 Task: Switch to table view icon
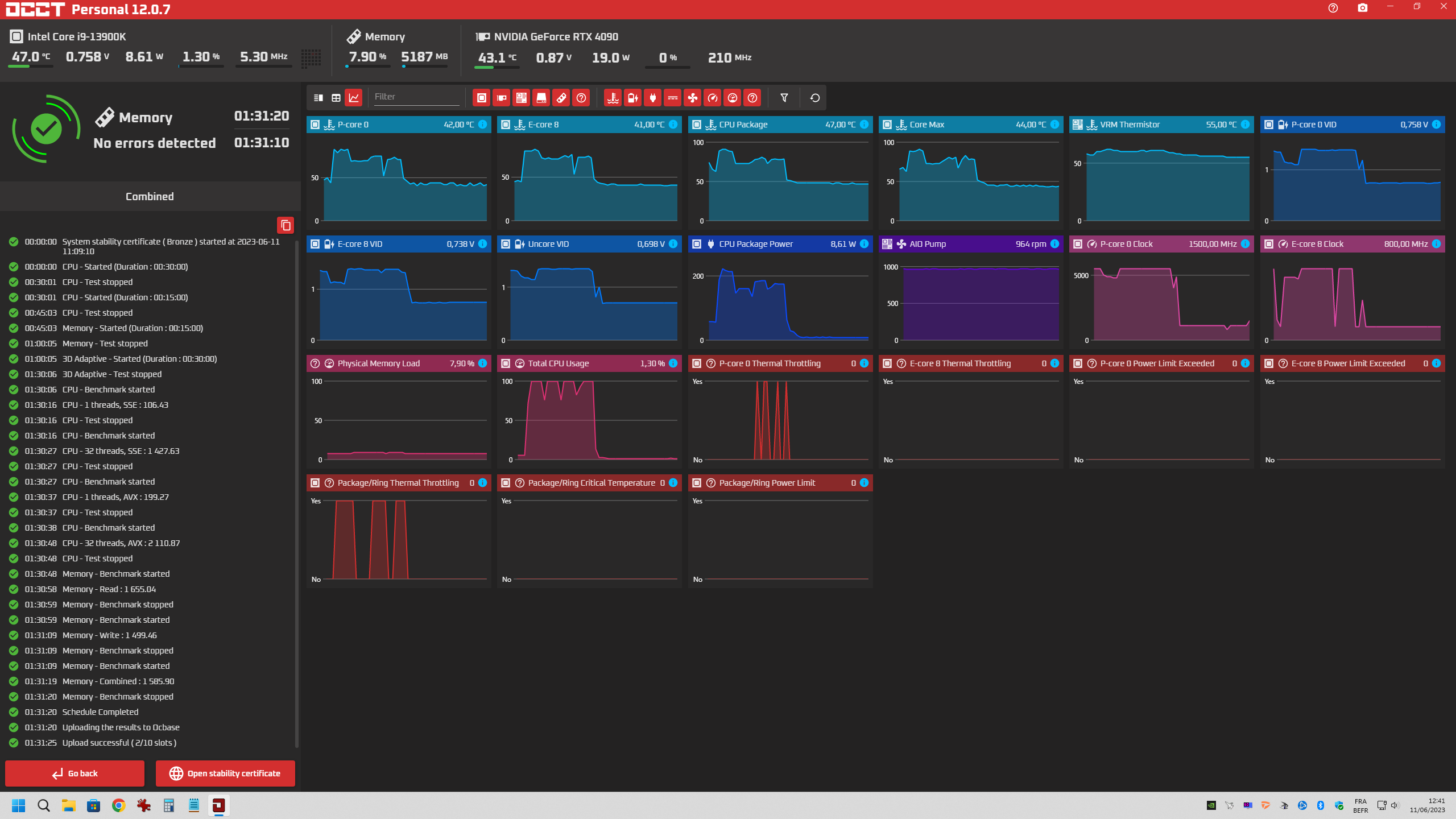pos(336,98)
